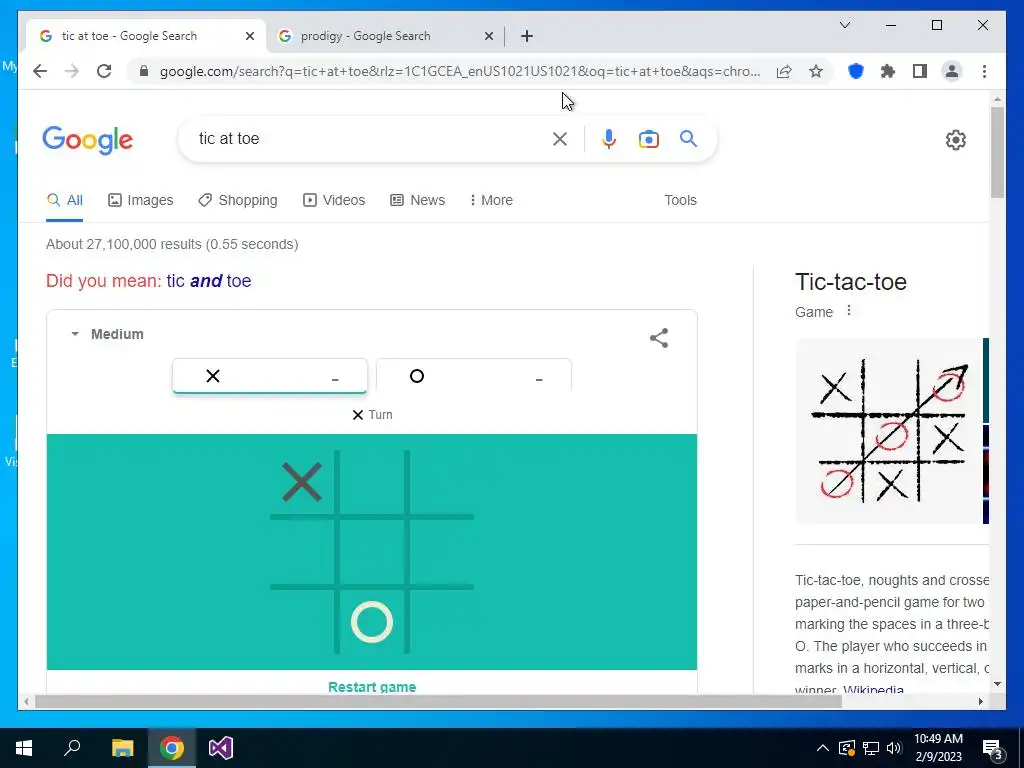Switch to the Images results tab
This screenshot has height=768, width=1024.
coord(140,200)
